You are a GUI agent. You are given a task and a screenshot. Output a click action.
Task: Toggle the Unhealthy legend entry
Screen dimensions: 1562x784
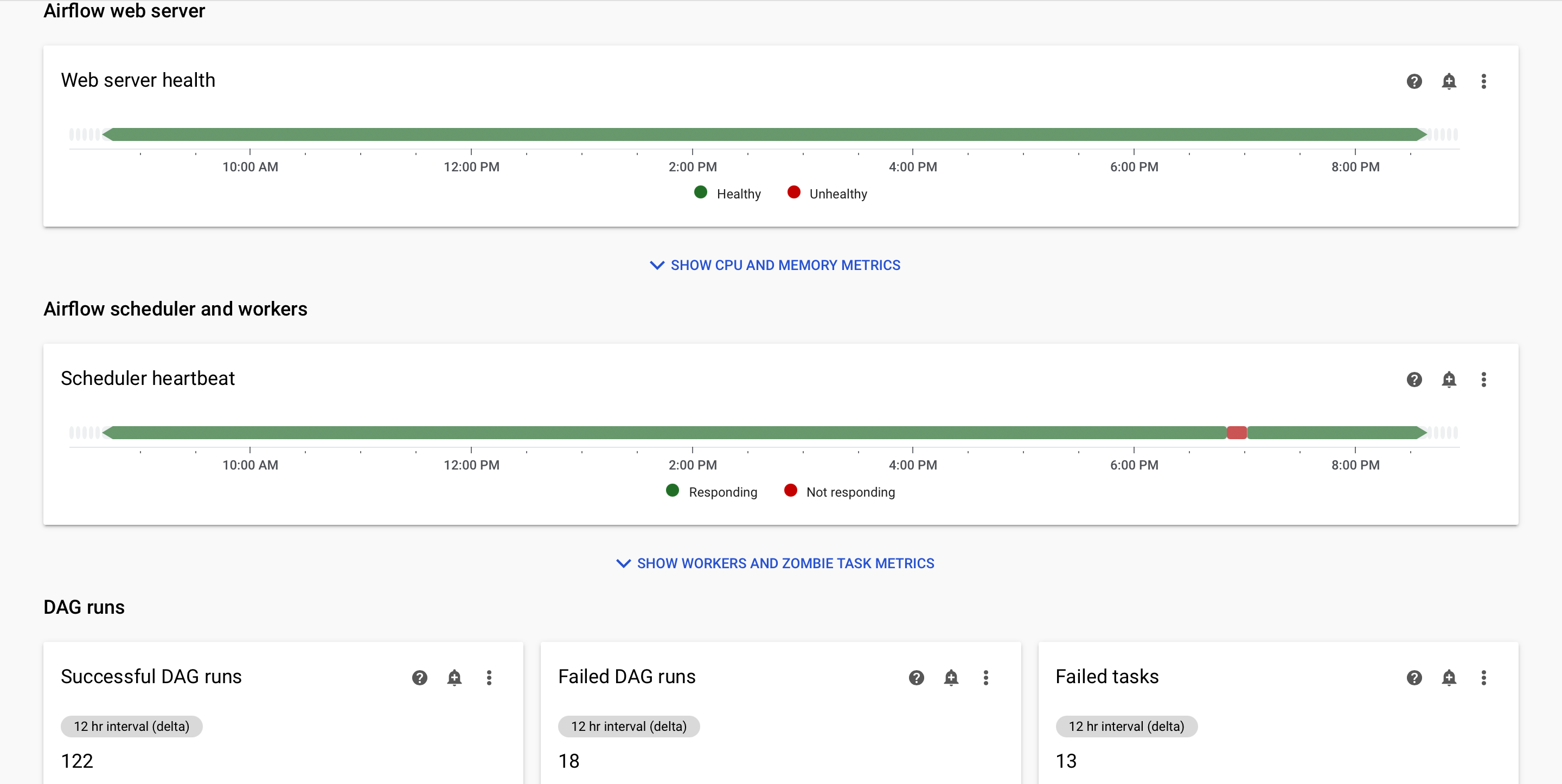(x=827, y=193)
